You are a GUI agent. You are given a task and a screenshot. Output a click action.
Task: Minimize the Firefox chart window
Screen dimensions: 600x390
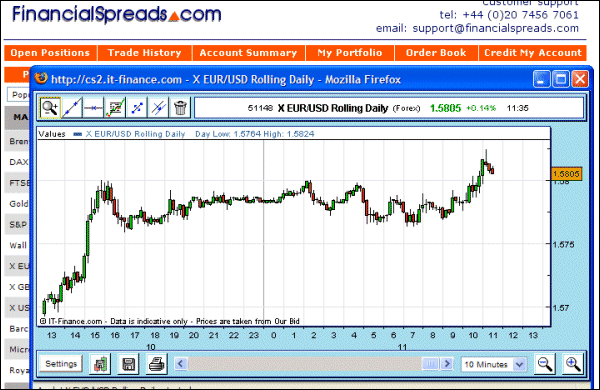[541, 79]
